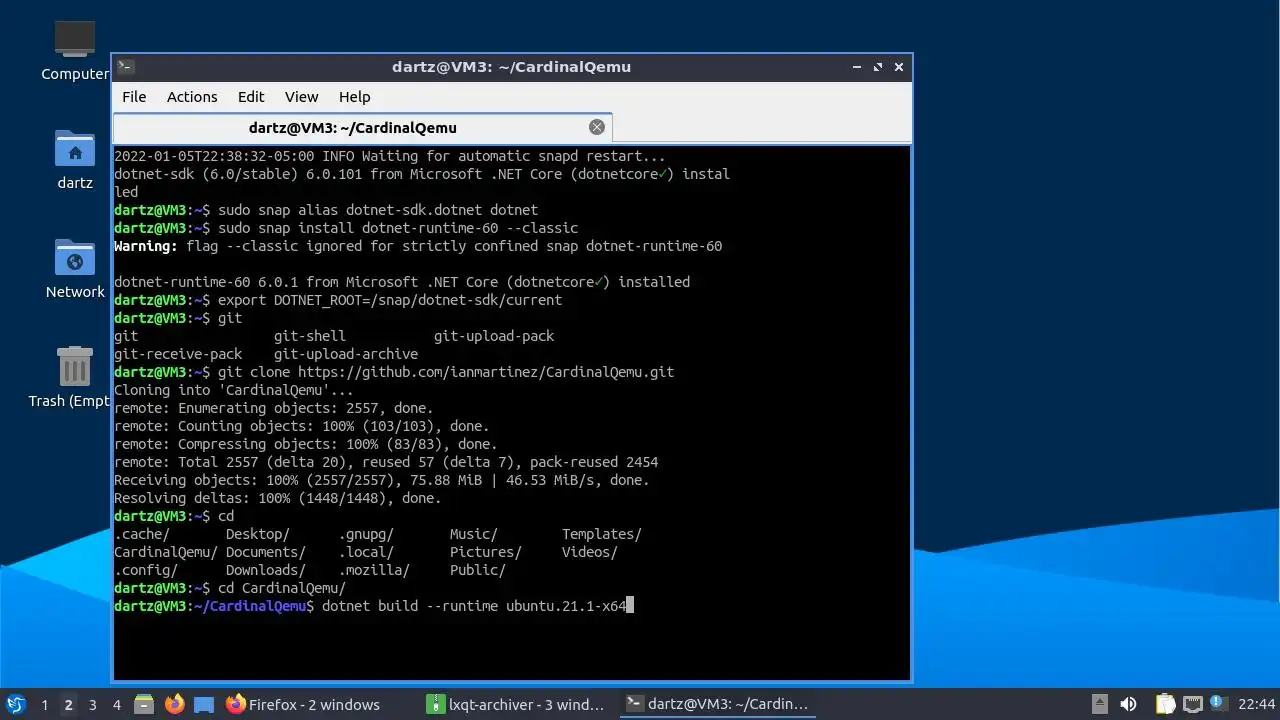Select the dartz@VM3 terminal taskbar entry
1280x720 pixels.
(x=716, y=704)
